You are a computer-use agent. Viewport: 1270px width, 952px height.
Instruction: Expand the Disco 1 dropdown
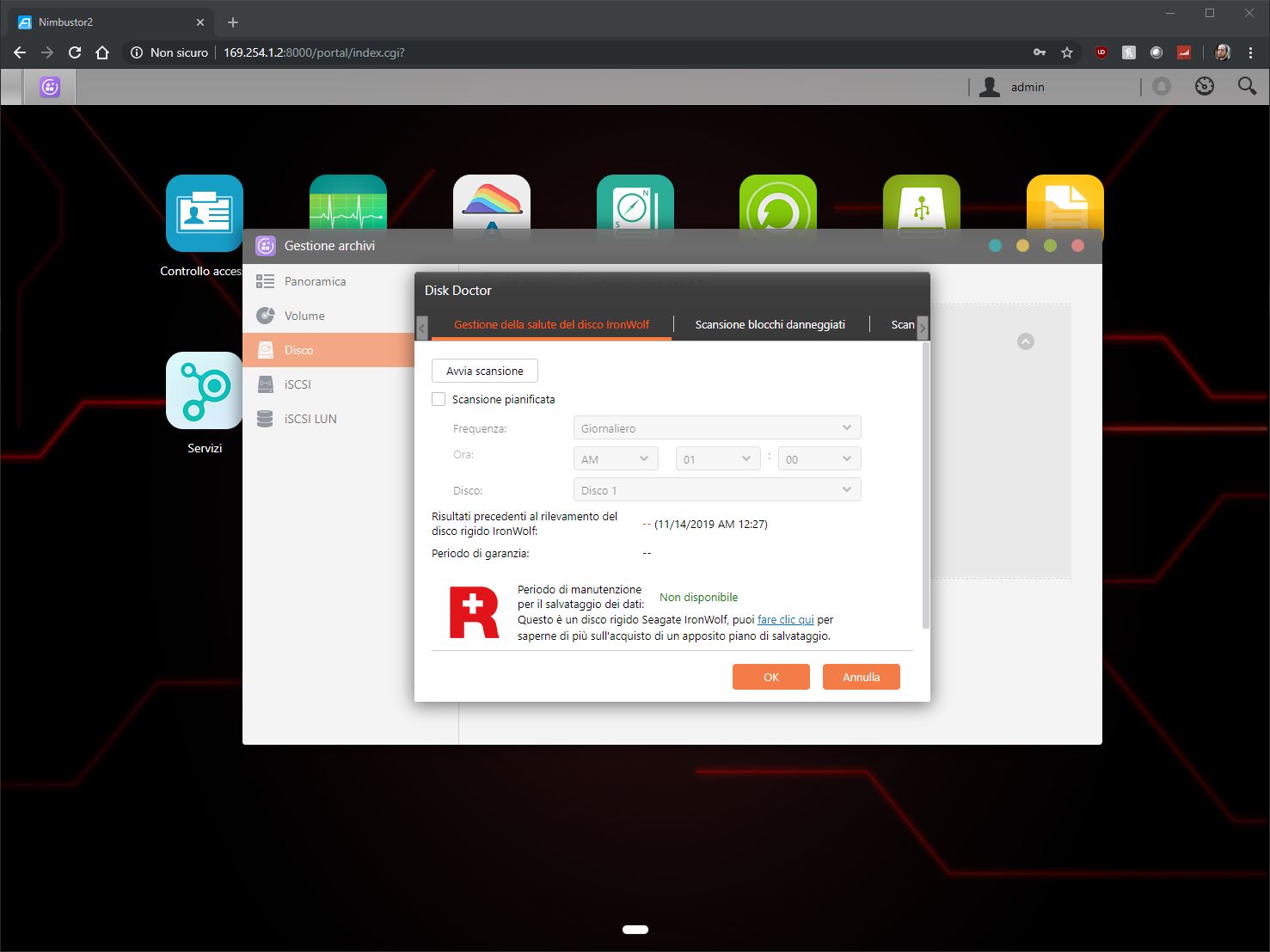pyautogui.click(x=716, y=490)
